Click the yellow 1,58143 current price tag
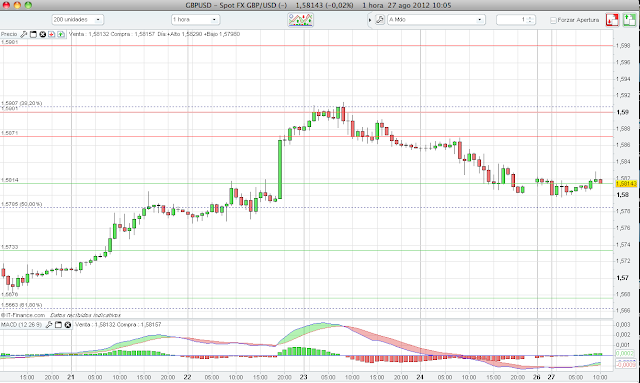The image size is (640, 383). [x=626, y=184]
